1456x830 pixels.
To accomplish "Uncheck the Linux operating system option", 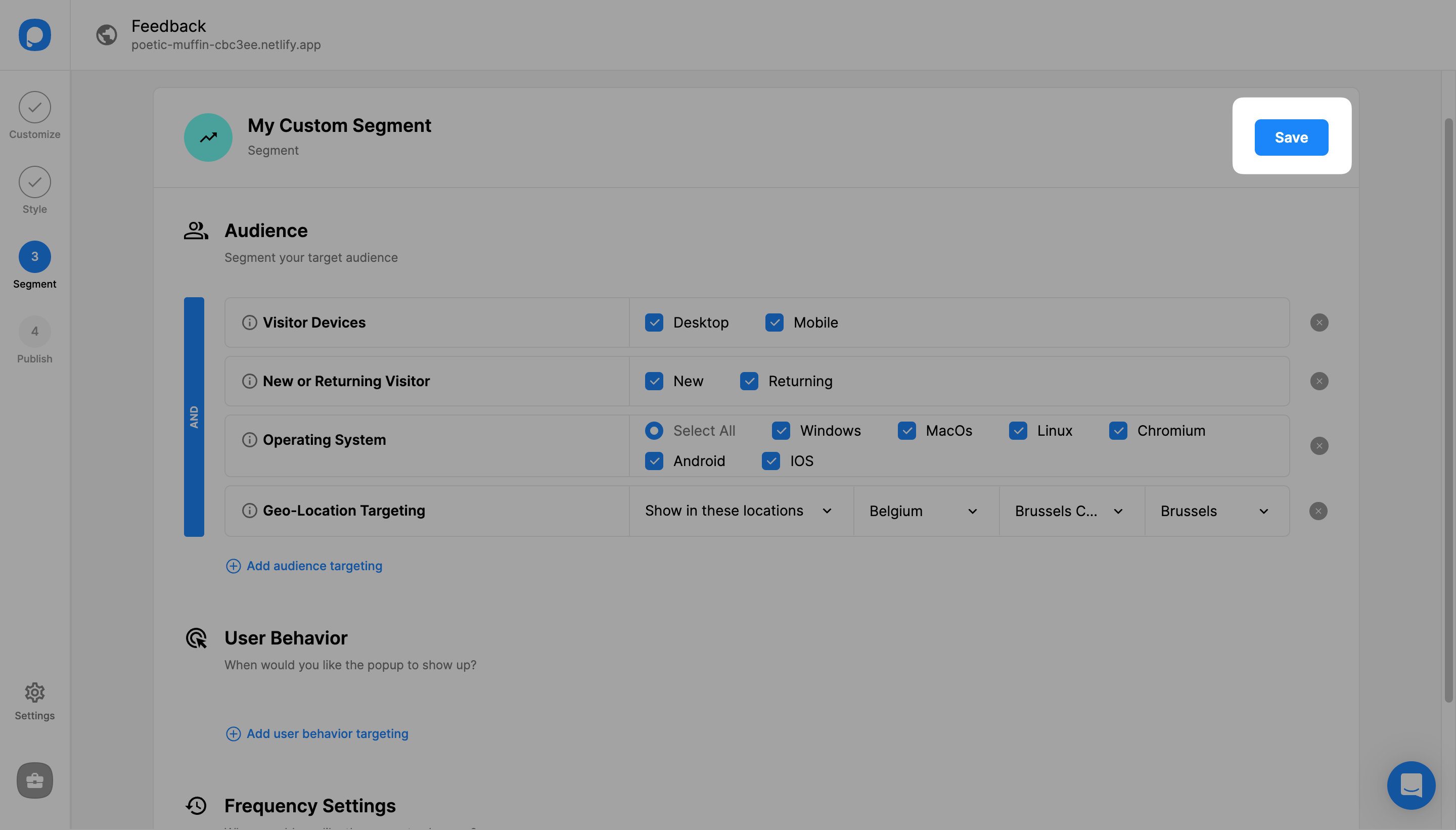I will [1018, 430].
